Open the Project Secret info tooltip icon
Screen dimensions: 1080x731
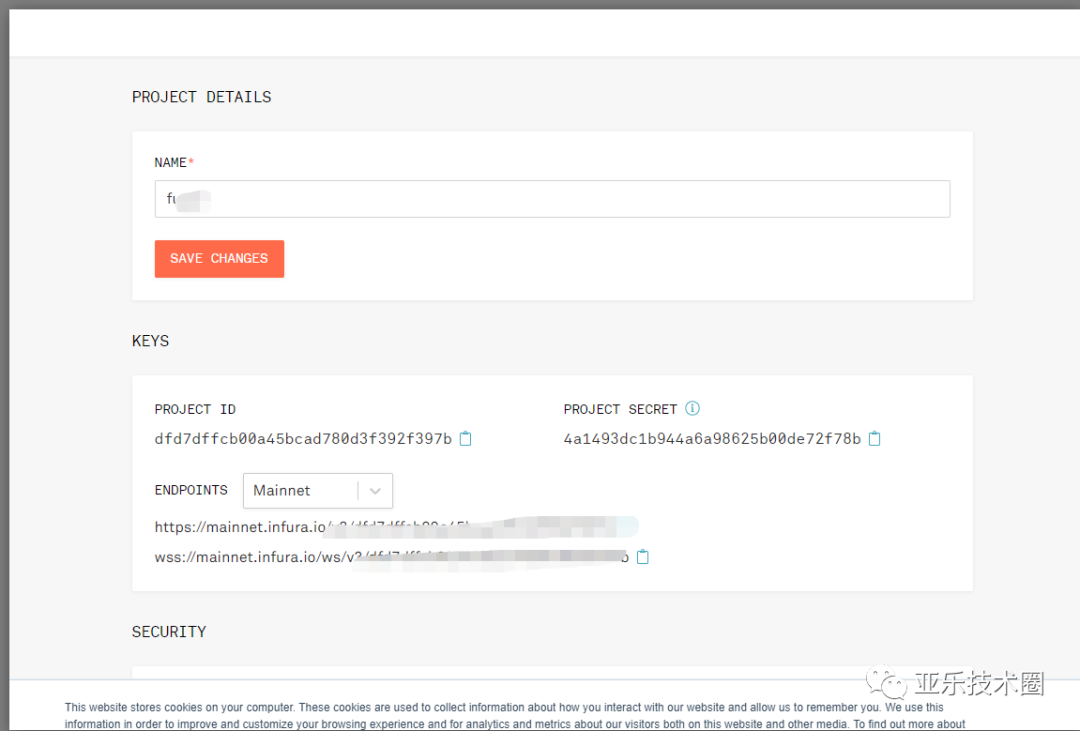692,409
